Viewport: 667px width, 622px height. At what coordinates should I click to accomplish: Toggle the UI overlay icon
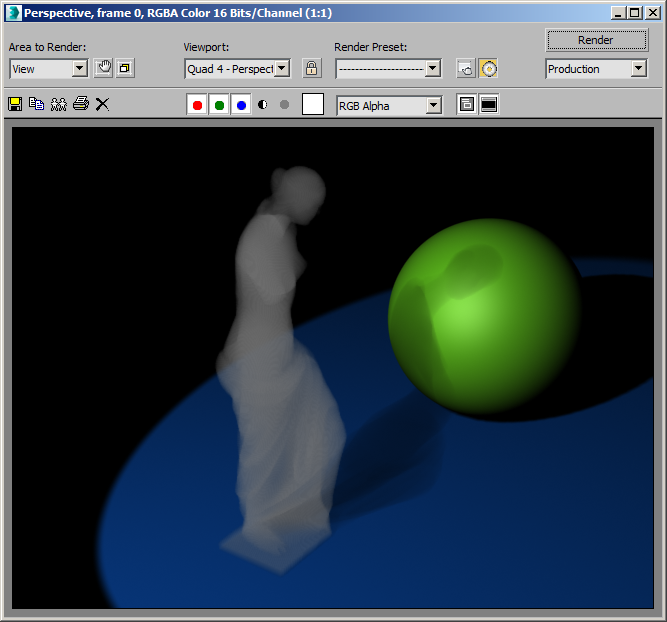pyautogui.click(x=467, y=104)
